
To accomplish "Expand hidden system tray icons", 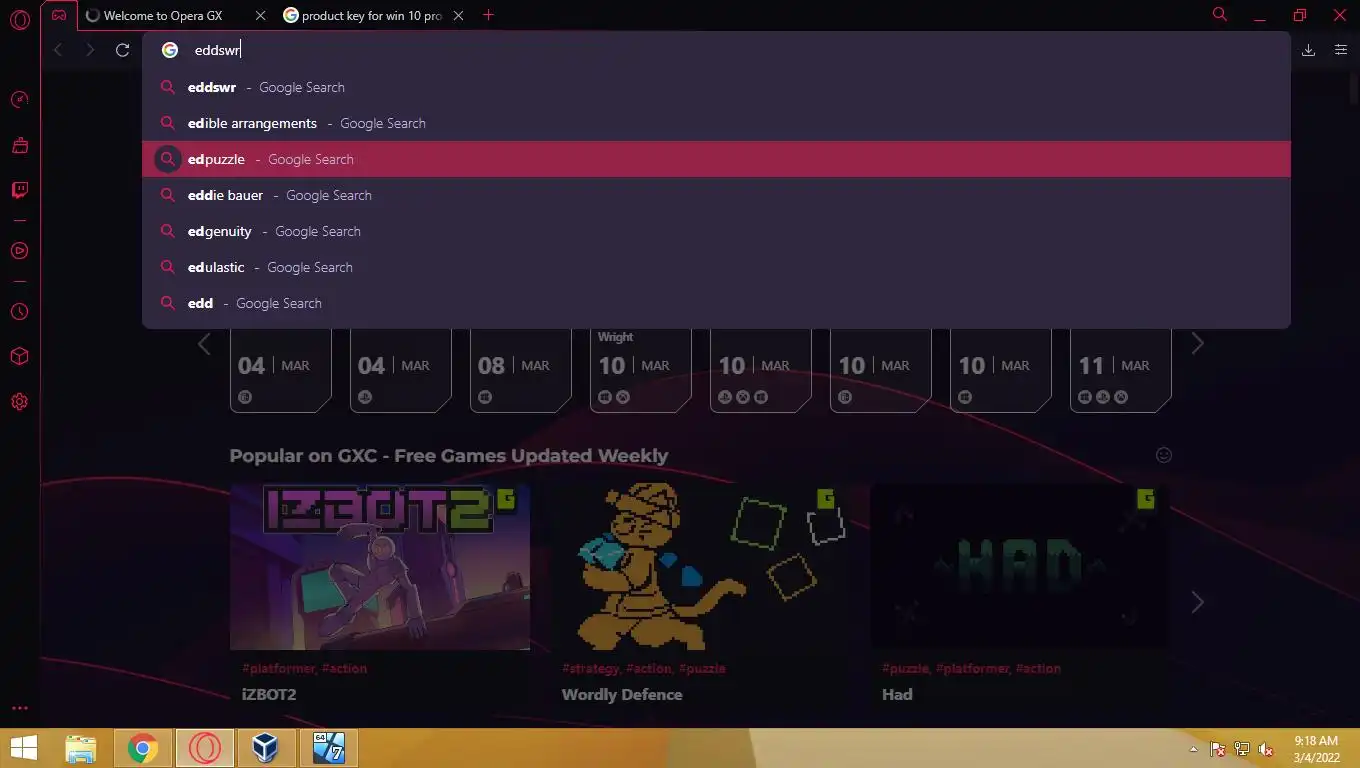I will [x=1193, y=749].
